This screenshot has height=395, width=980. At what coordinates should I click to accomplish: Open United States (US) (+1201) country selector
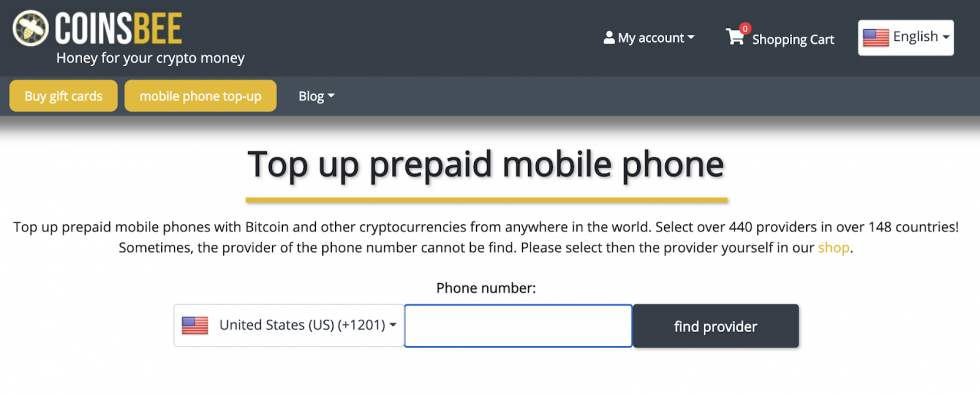point(289,326)
